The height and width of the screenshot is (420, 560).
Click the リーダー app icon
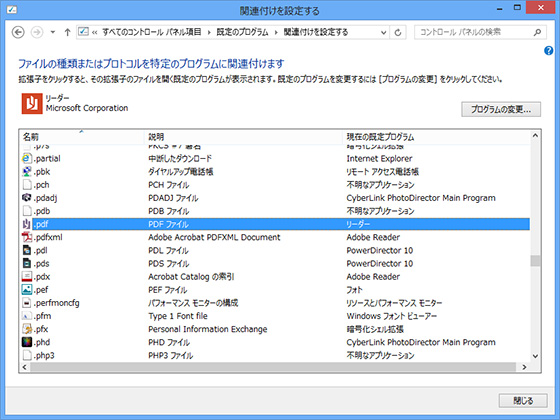32,104
